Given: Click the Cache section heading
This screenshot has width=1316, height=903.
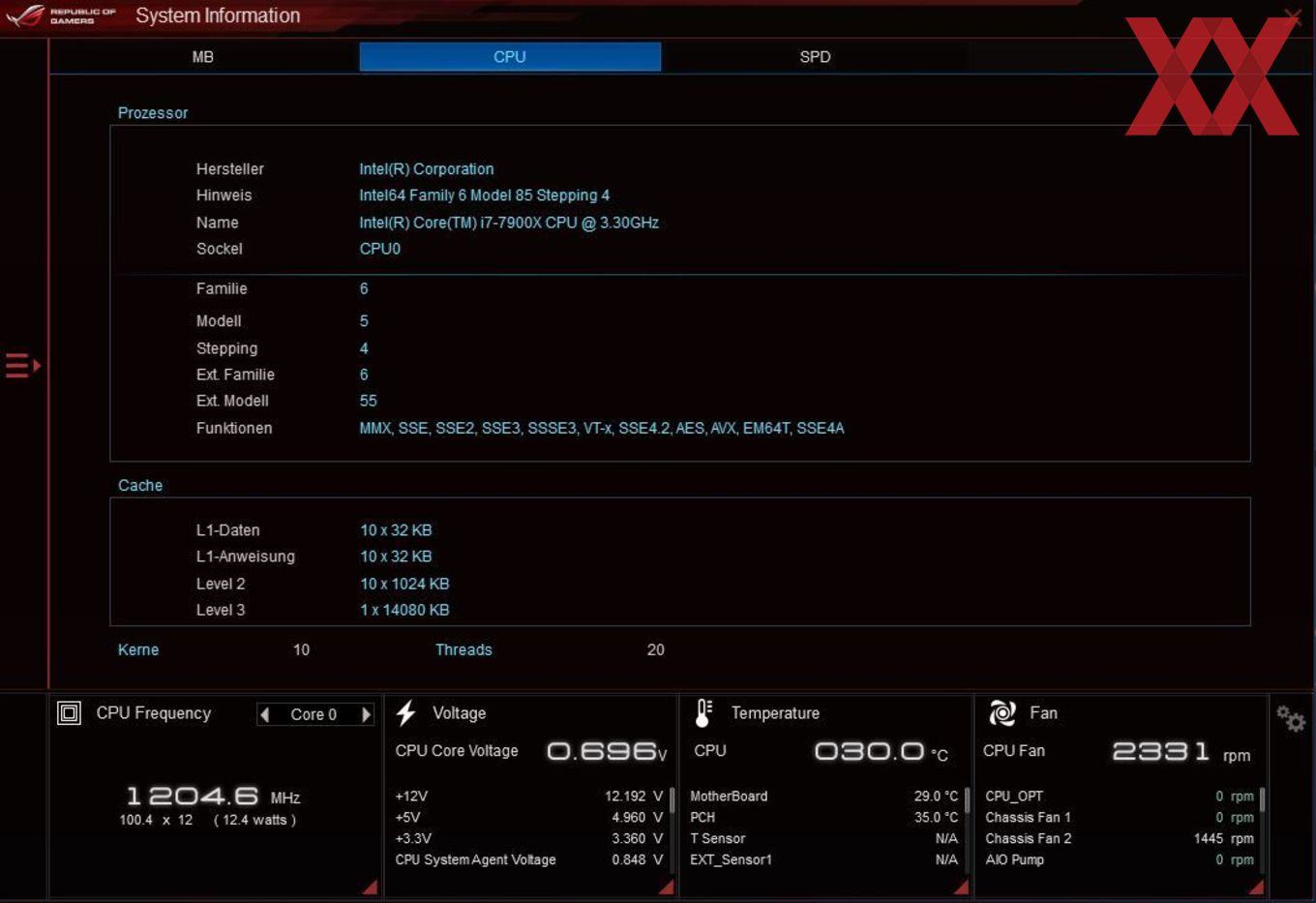Looking at the screenshot, I should pyautogui.click(x=140, y=485).
